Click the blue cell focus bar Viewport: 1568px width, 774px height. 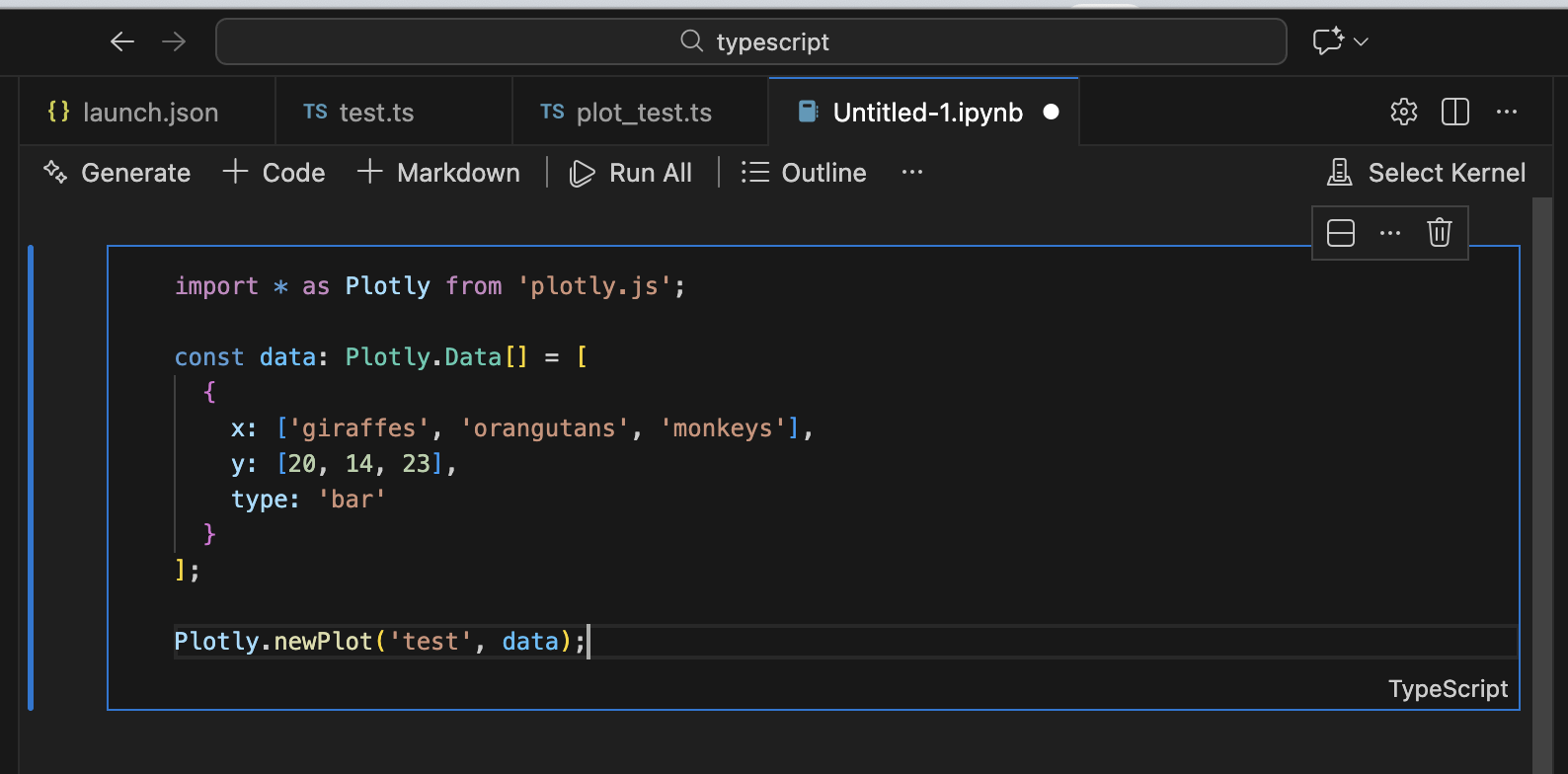pos(31,478)
